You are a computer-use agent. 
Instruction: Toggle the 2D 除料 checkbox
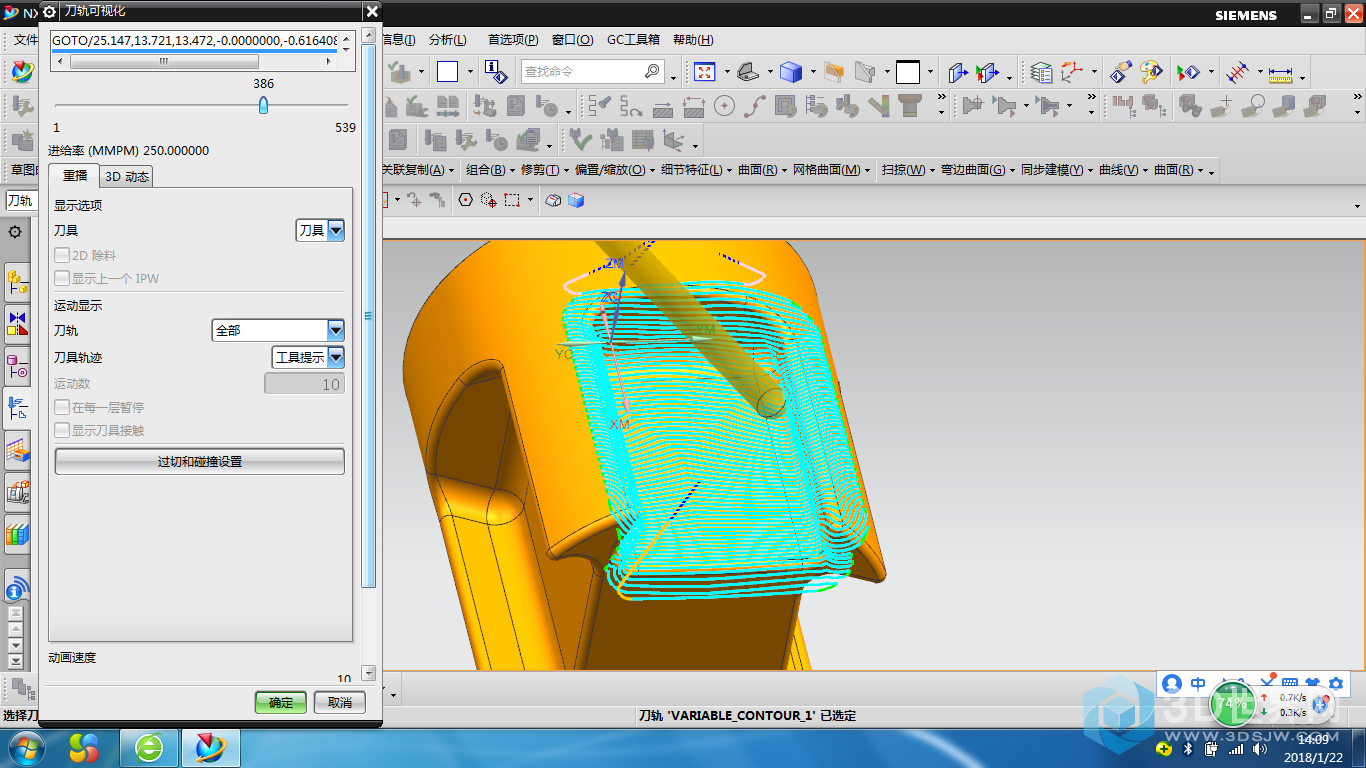click(x=62, y=255)
